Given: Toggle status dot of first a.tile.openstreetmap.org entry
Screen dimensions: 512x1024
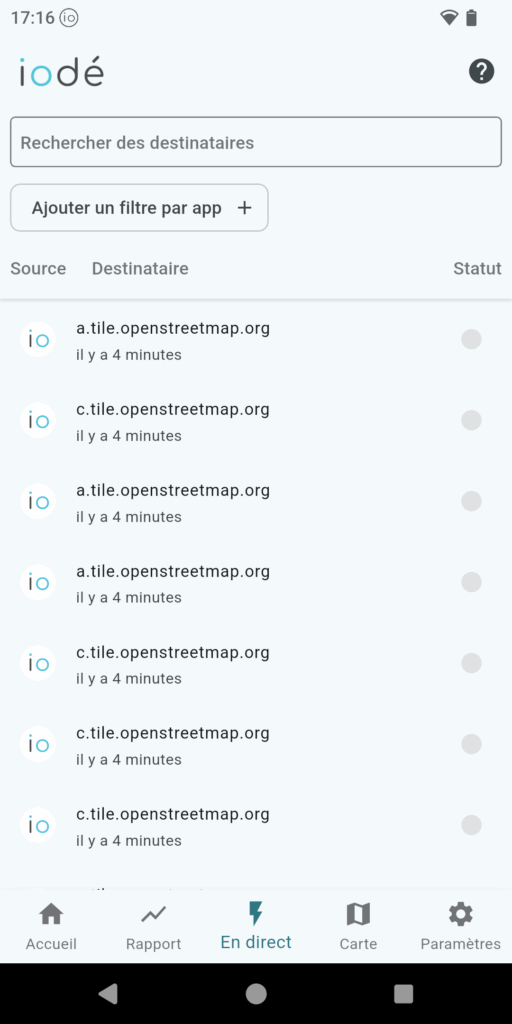Looking at the screenshot, I should (x=472, y=340).
